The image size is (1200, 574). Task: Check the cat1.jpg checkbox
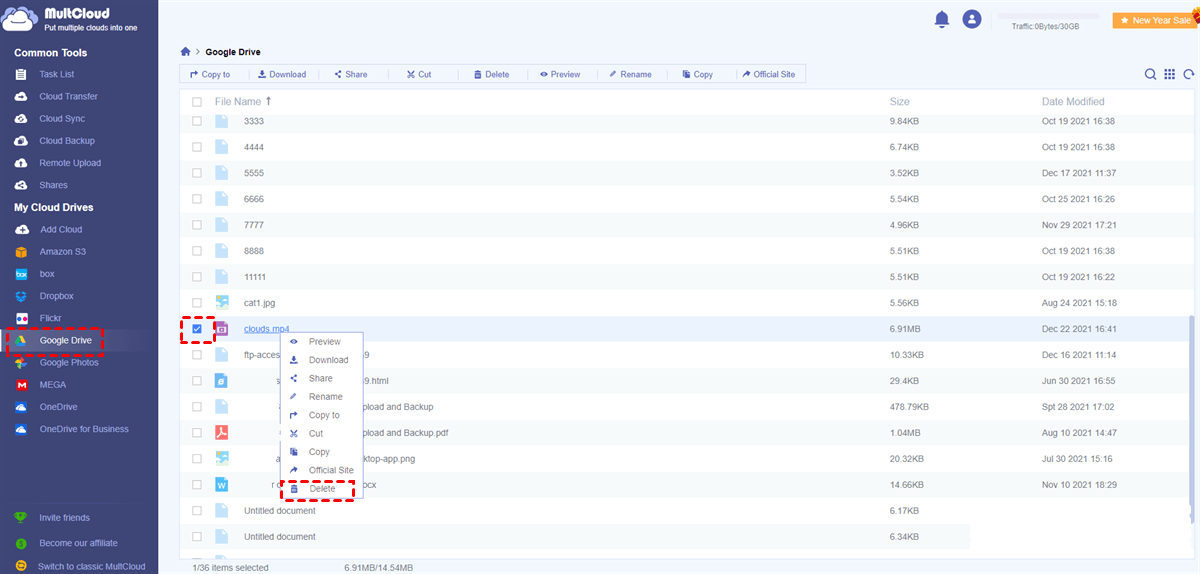(x=197, y=302)
